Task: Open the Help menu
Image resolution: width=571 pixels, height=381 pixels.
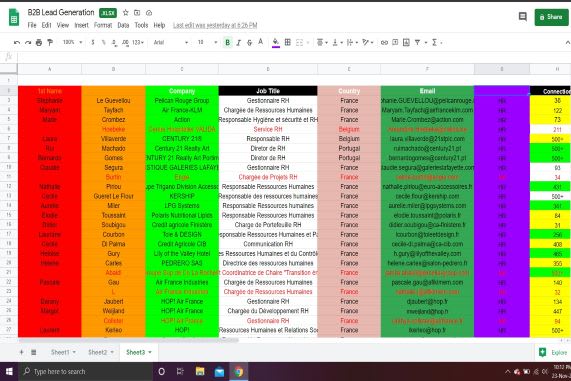Action: [x=159, y=25]
